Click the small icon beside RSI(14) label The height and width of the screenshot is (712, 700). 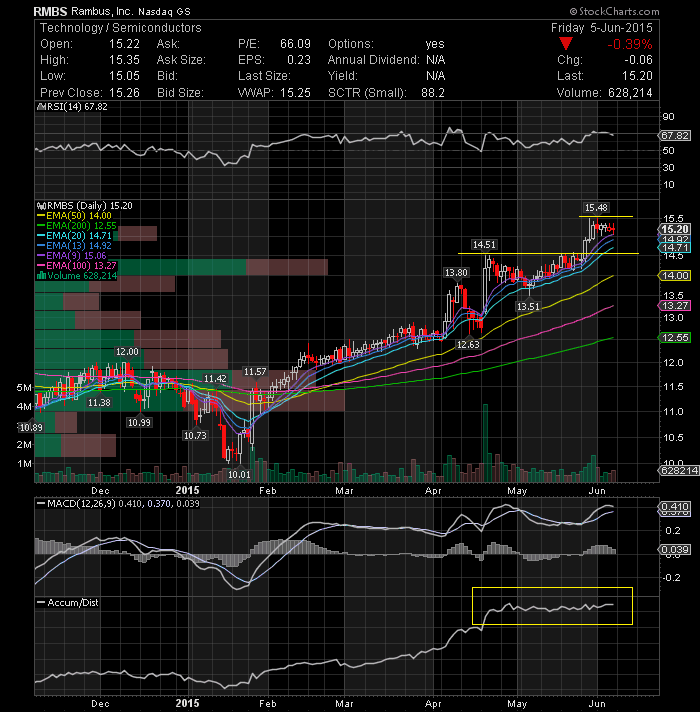click(40, 107)
